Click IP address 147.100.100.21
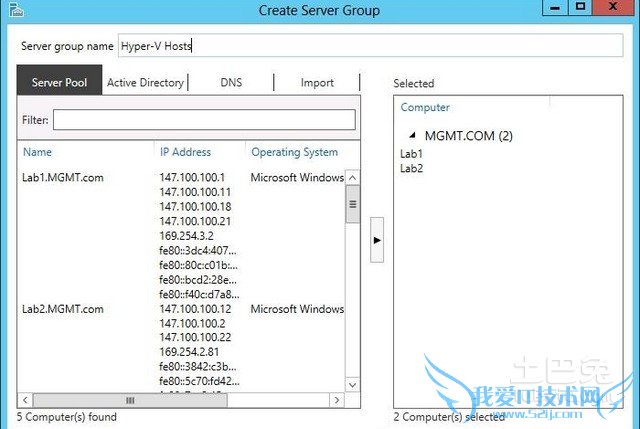The image size is (640, 429). [195, 221]
